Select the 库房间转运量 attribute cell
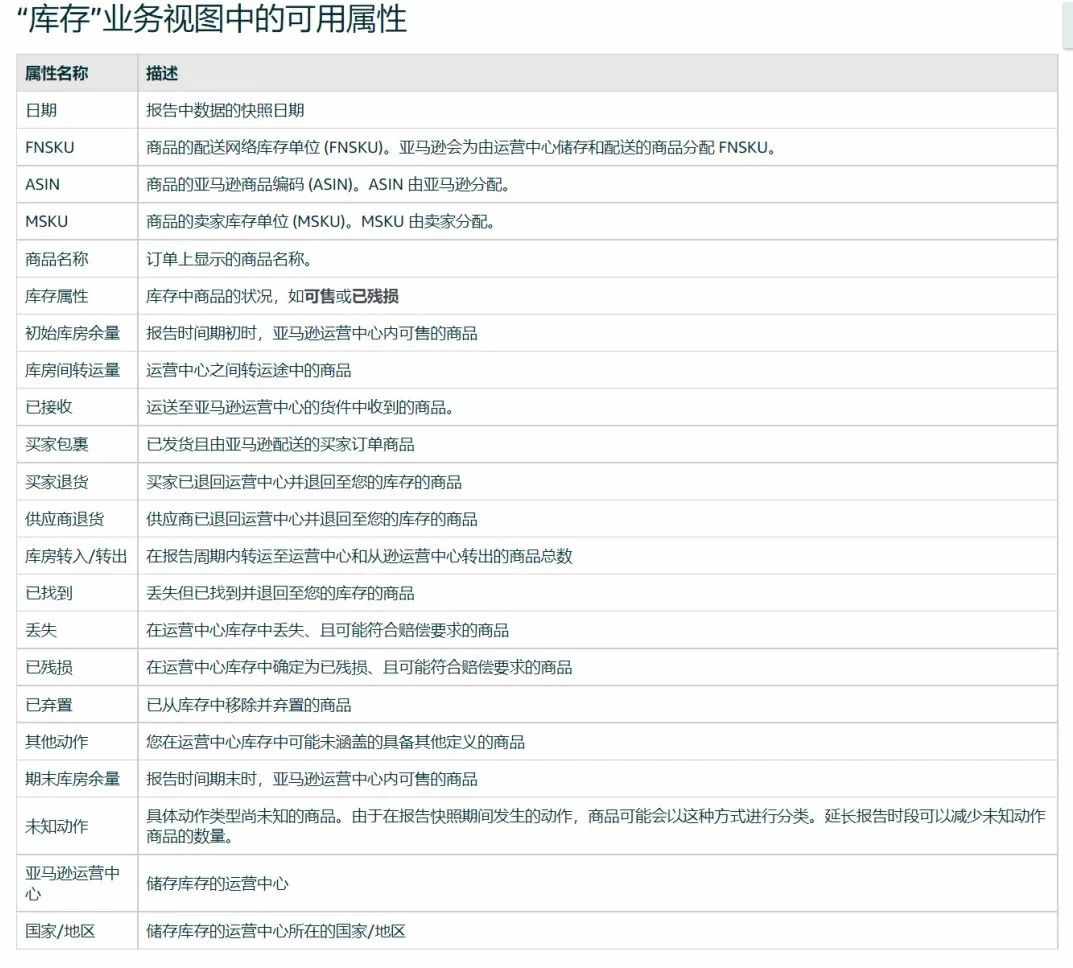Screen dimensions: 1073x968 77,370
